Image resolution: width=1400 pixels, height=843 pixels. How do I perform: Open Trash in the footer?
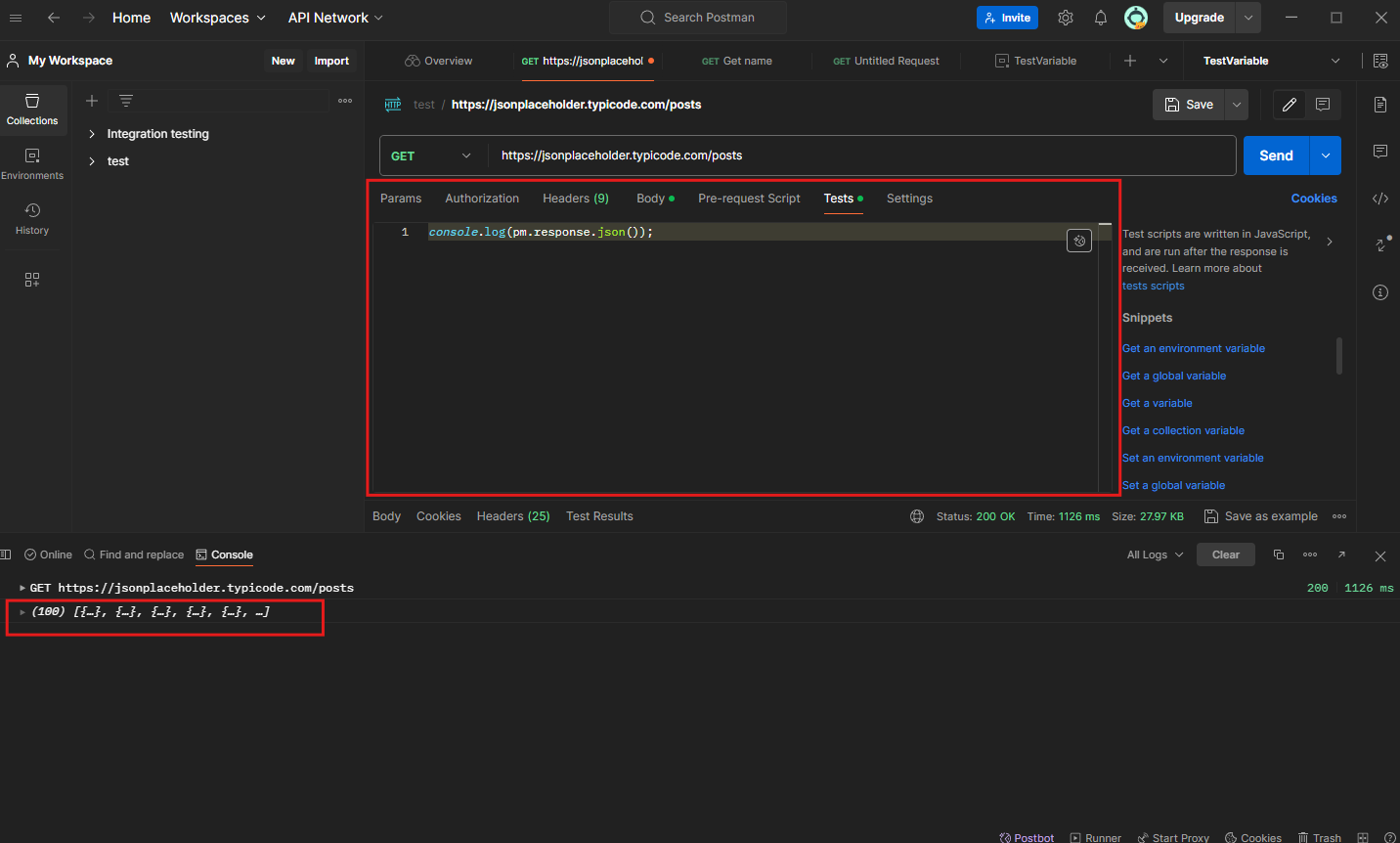[x=1320, y=837]
